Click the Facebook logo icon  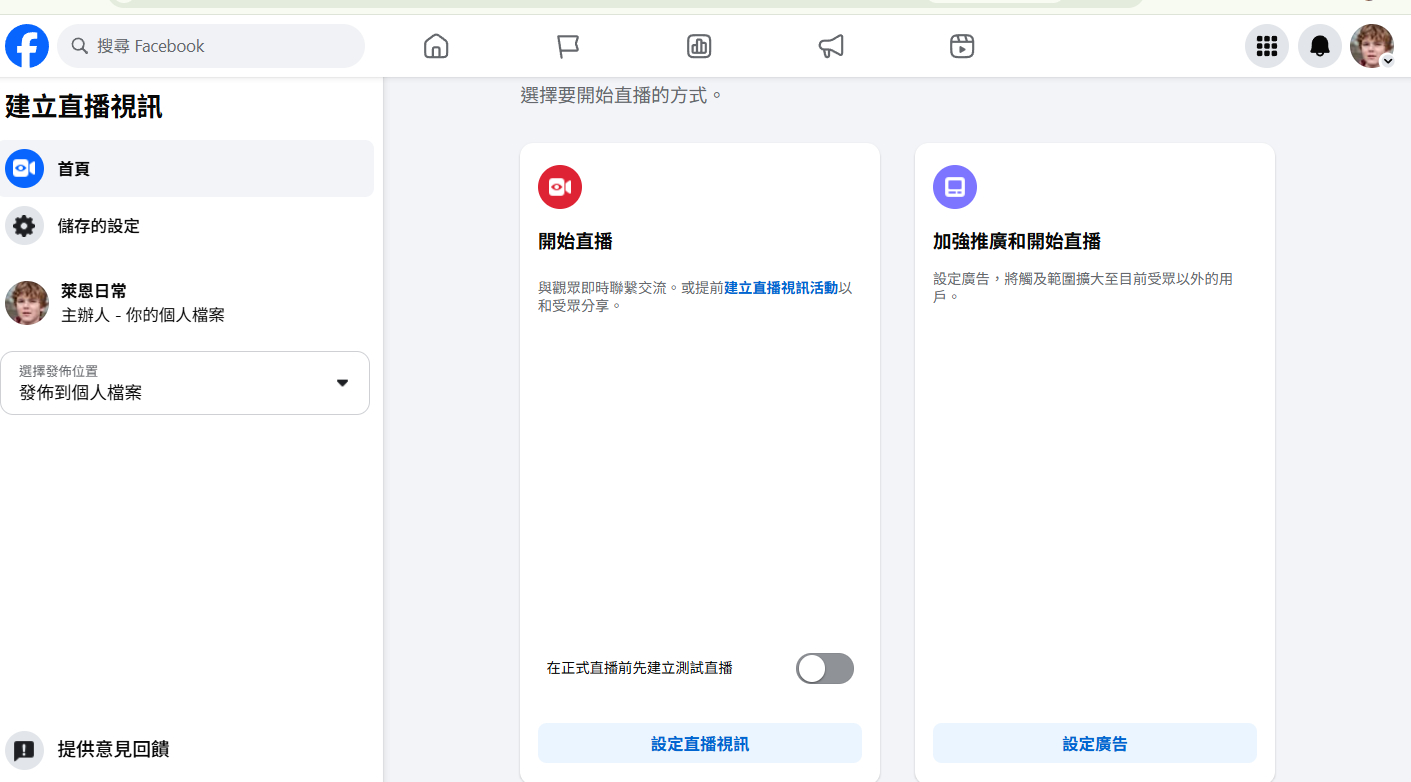tap(27, 46)
